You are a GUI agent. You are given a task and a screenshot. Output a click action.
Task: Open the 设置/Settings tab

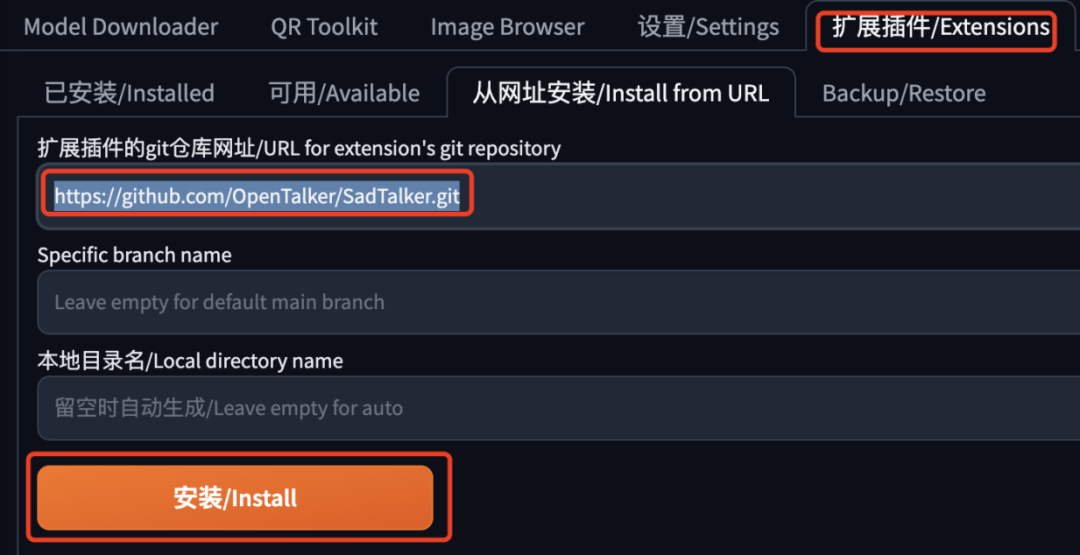[708, 27]
